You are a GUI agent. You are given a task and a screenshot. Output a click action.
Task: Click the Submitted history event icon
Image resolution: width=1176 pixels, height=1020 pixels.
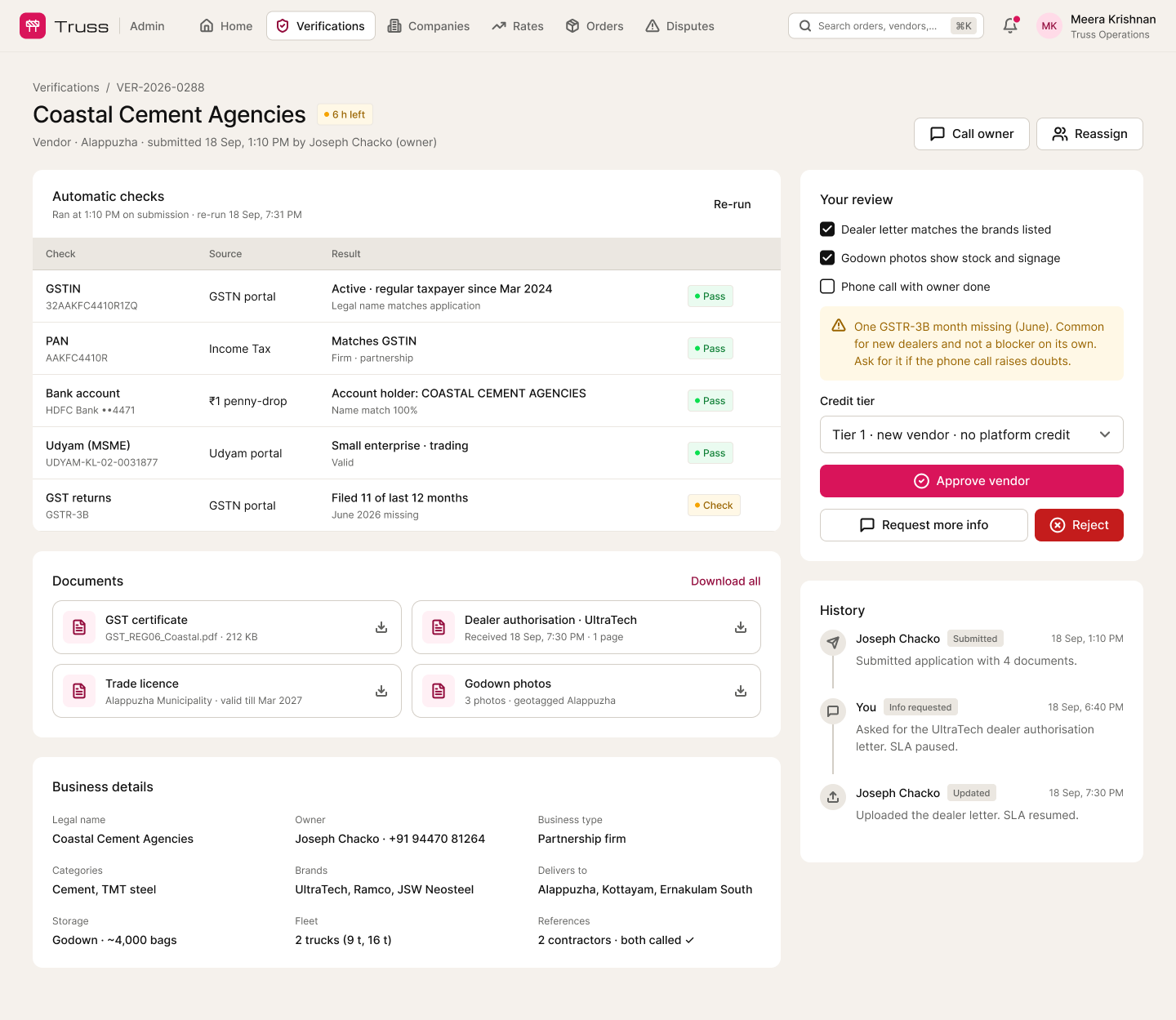click(x=833, y=643)
